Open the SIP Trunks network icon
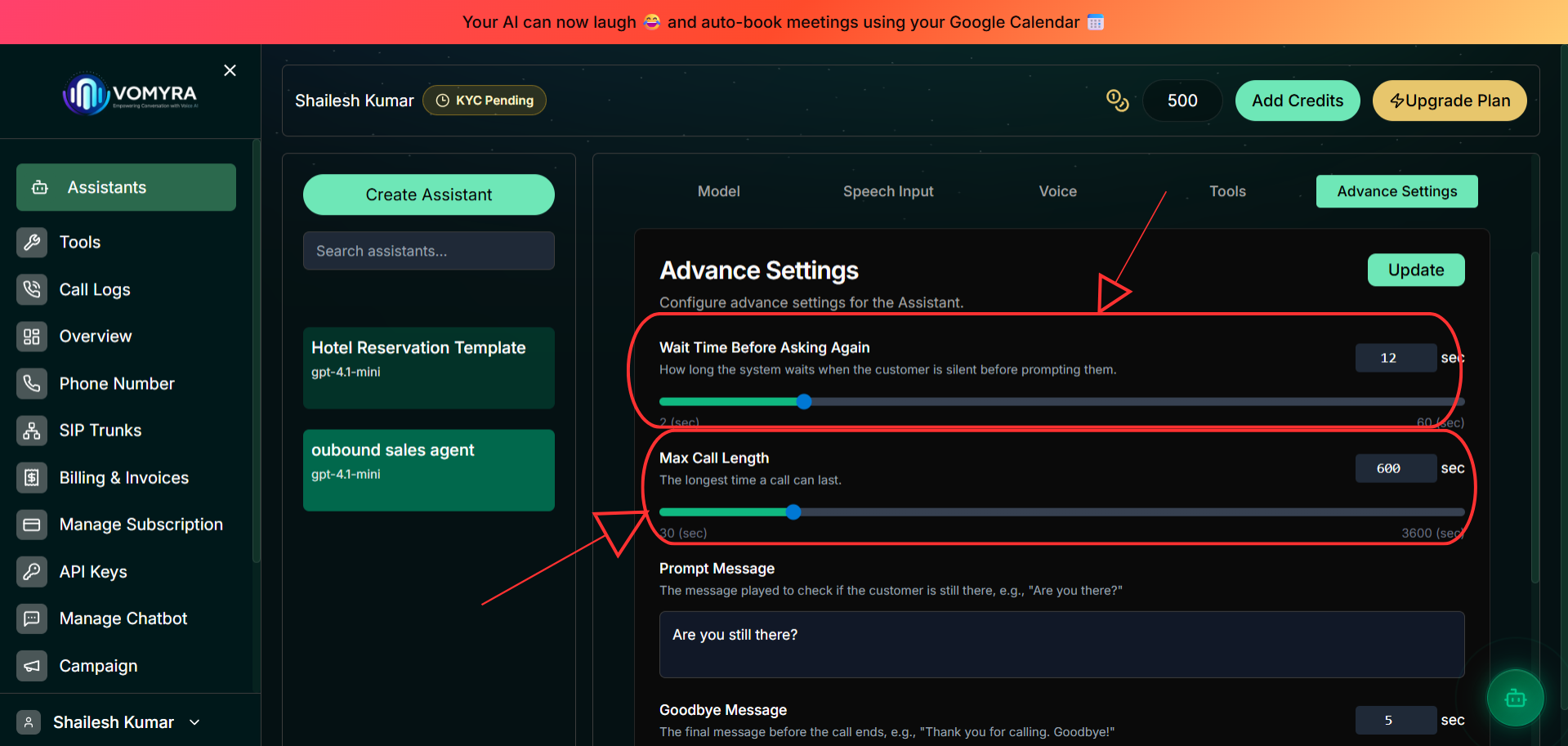The height and width of the screenshot is (746, 1568). [32, 430]
